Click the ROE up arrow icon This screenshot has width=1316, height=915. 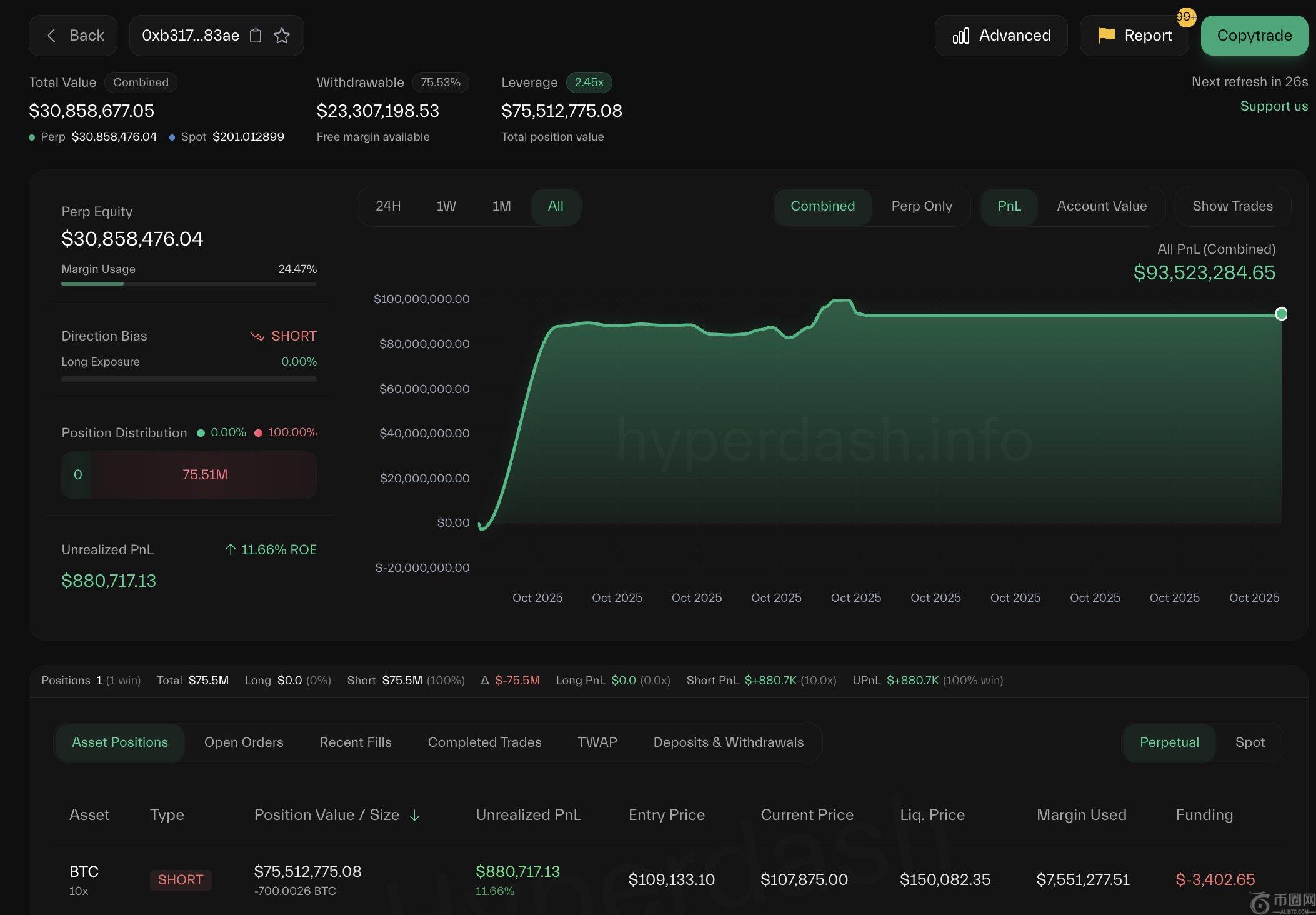point(230,549)
